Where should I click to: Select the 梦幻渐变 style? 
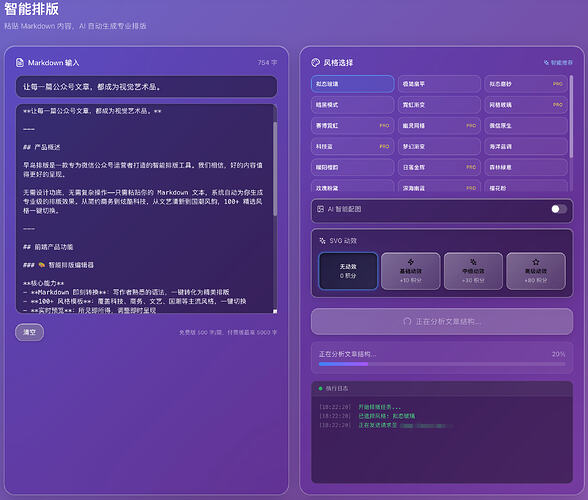[439, 147]
